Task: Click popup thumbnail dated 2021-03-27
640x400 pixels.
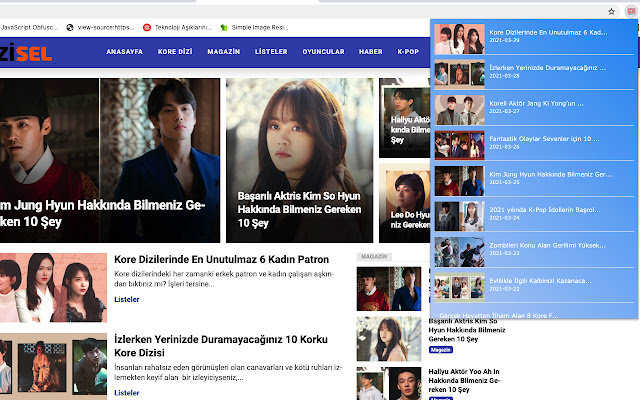Action: pyautogui.click(x=460, y=110)
